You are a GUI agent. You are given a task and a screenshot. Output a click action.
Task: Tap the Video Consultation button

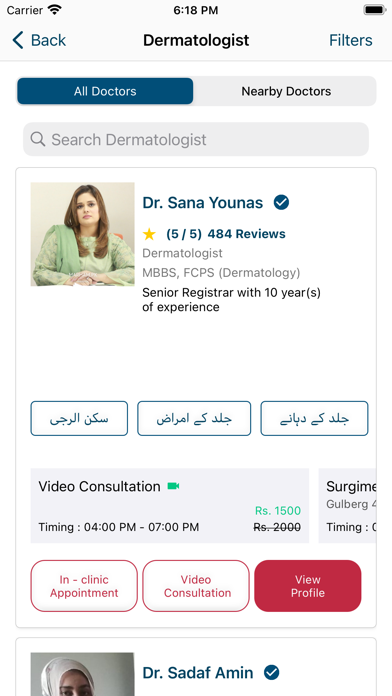[x=196, y=586]
